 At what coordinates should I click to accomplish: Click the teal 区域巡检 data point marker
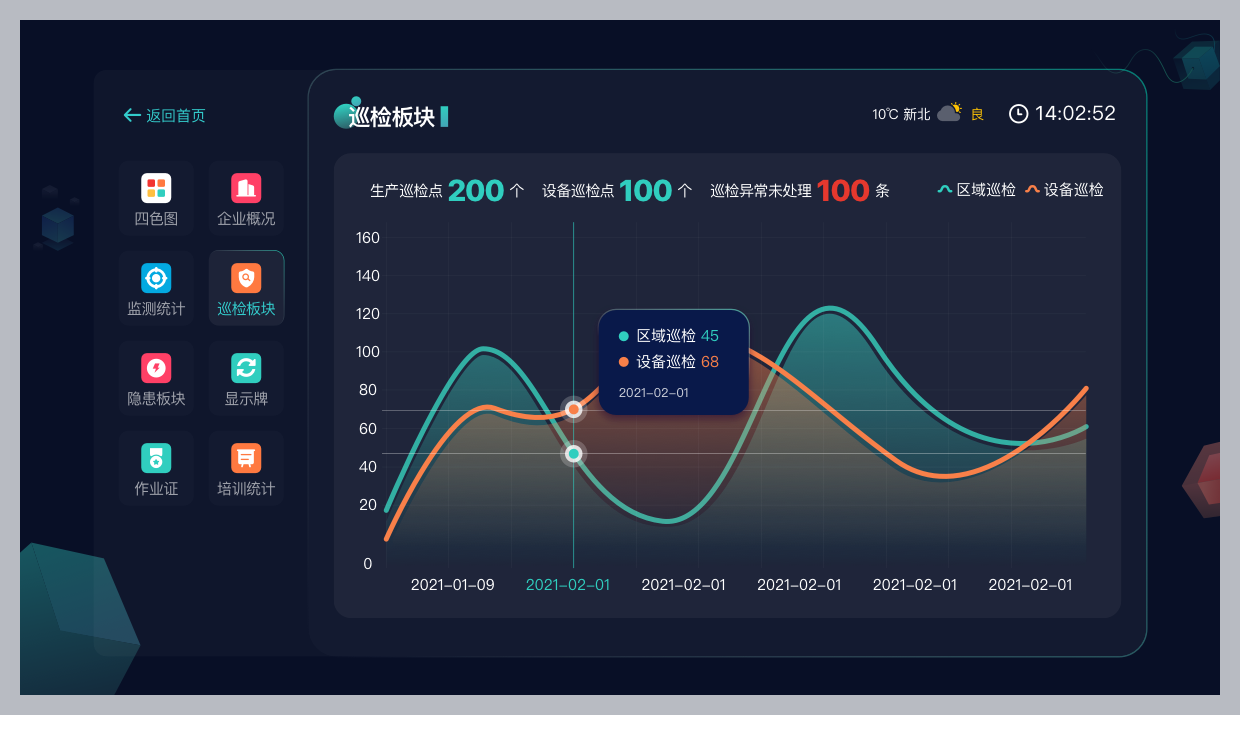(x=574, y=454)
